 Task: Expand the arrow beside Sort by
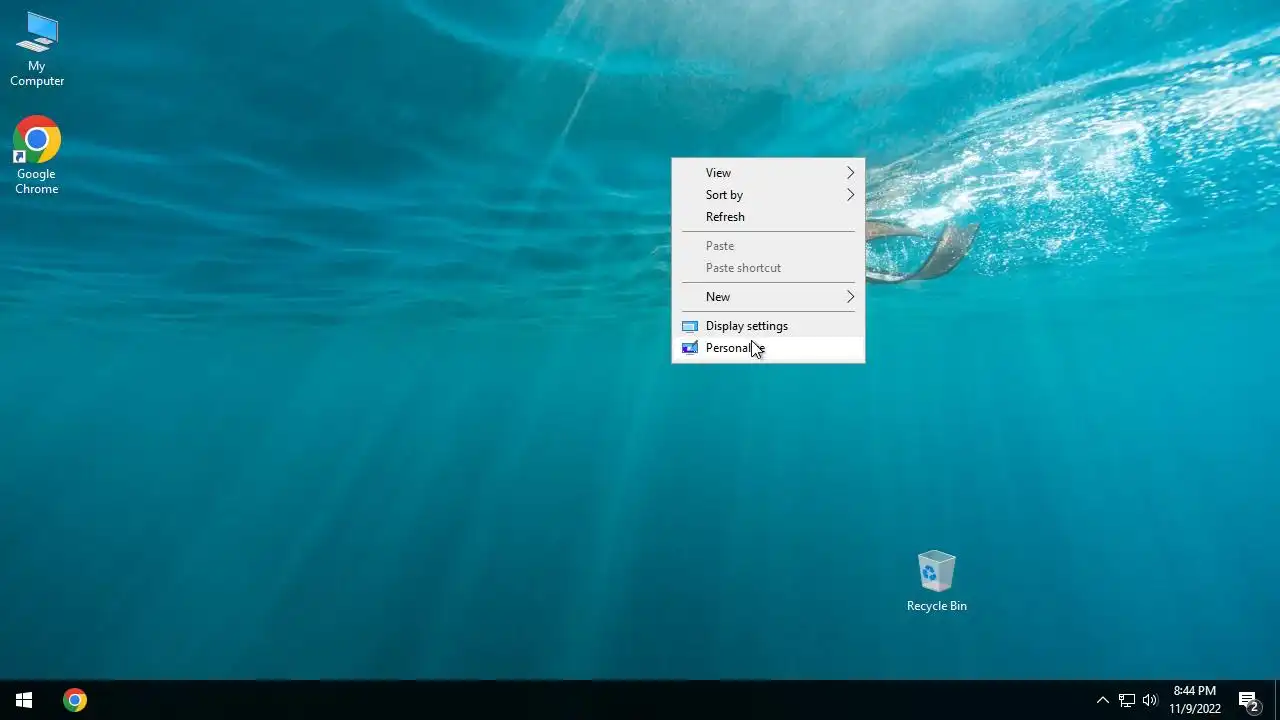851,195
